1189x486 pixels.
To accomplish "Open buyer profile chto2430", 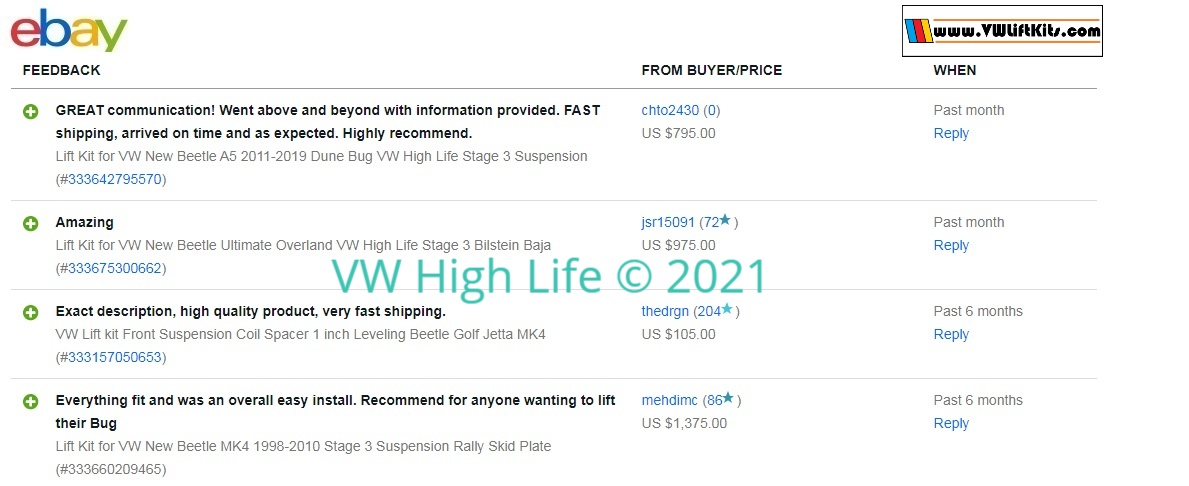I will point(670,111).
